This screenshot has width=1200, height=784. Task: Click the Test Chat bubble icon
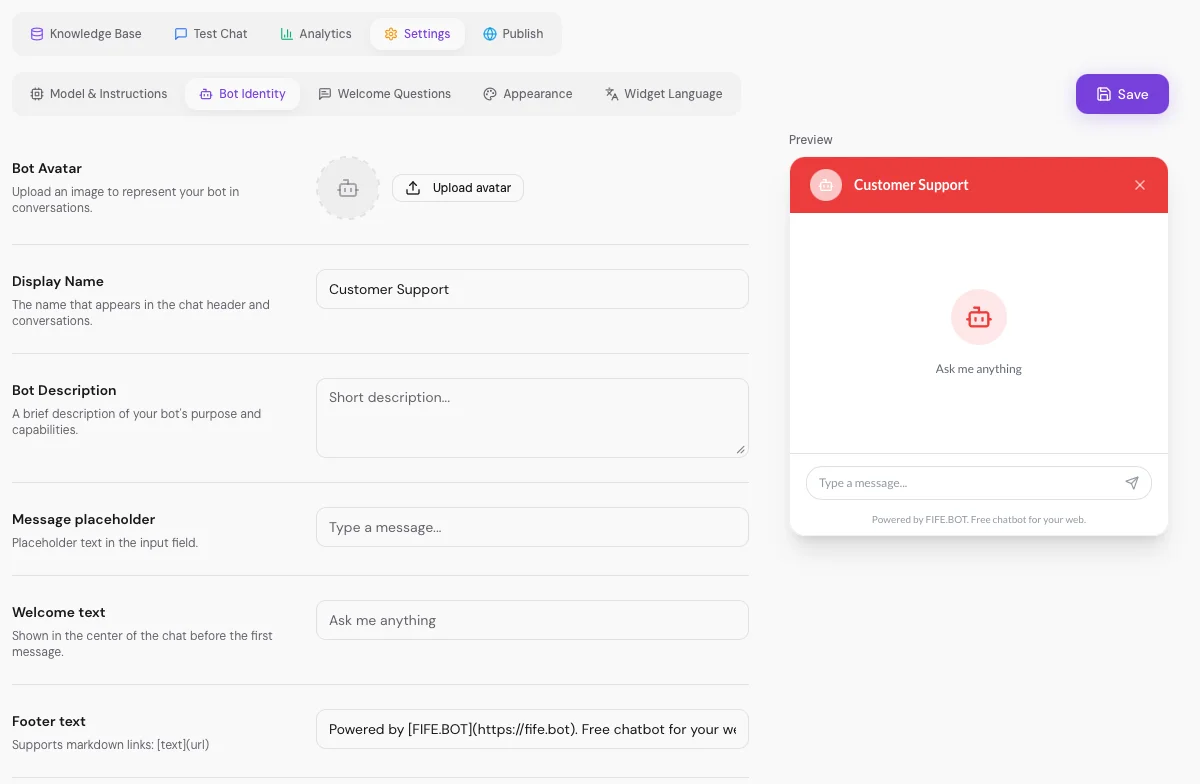click(x=181, y=34)
